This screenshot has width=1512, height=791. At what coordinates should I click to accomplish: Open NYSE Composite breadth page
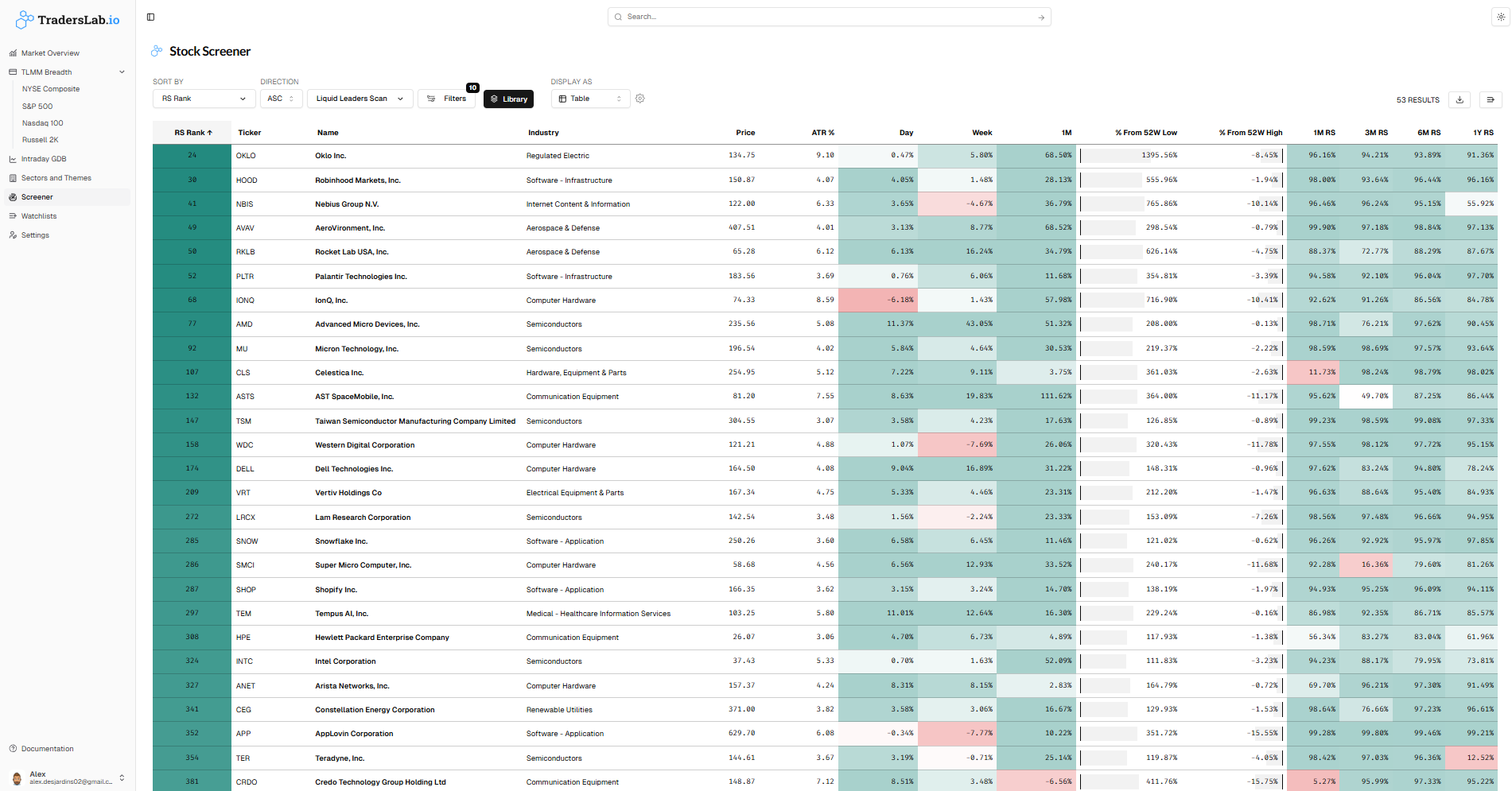tap(51, 89)
